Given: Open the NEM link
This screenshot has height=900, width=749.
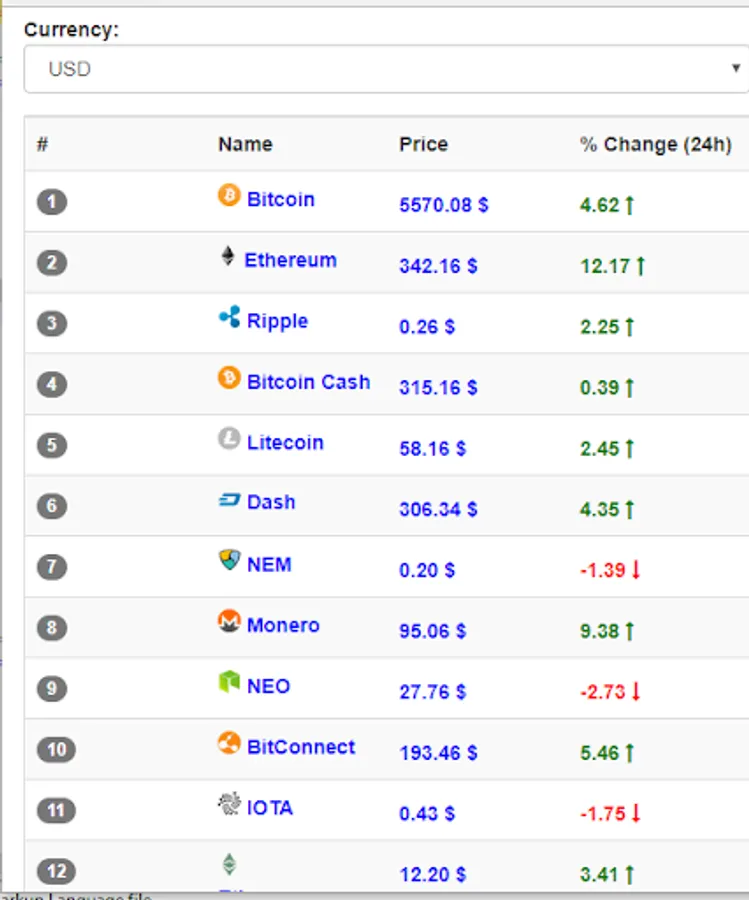Looking at the screenshot, I should click(x=269, y=564).
